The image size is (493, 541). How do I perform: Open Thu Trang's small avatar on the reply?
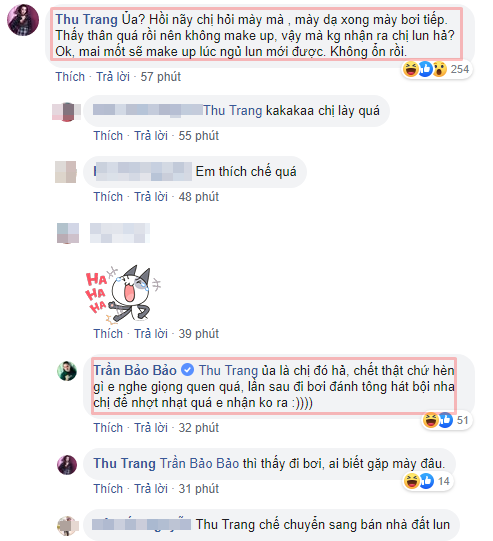67,465
